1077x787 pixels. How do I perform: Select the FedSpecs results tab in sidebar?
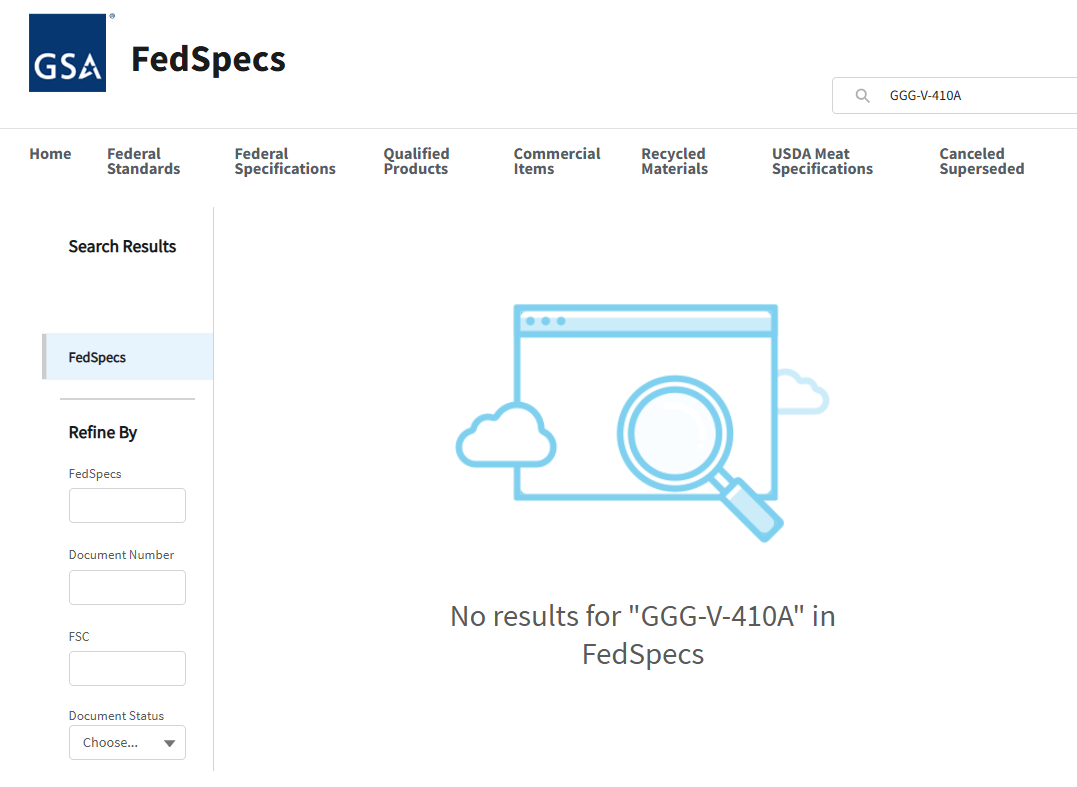pyautogui.click(x=128, y=357)
